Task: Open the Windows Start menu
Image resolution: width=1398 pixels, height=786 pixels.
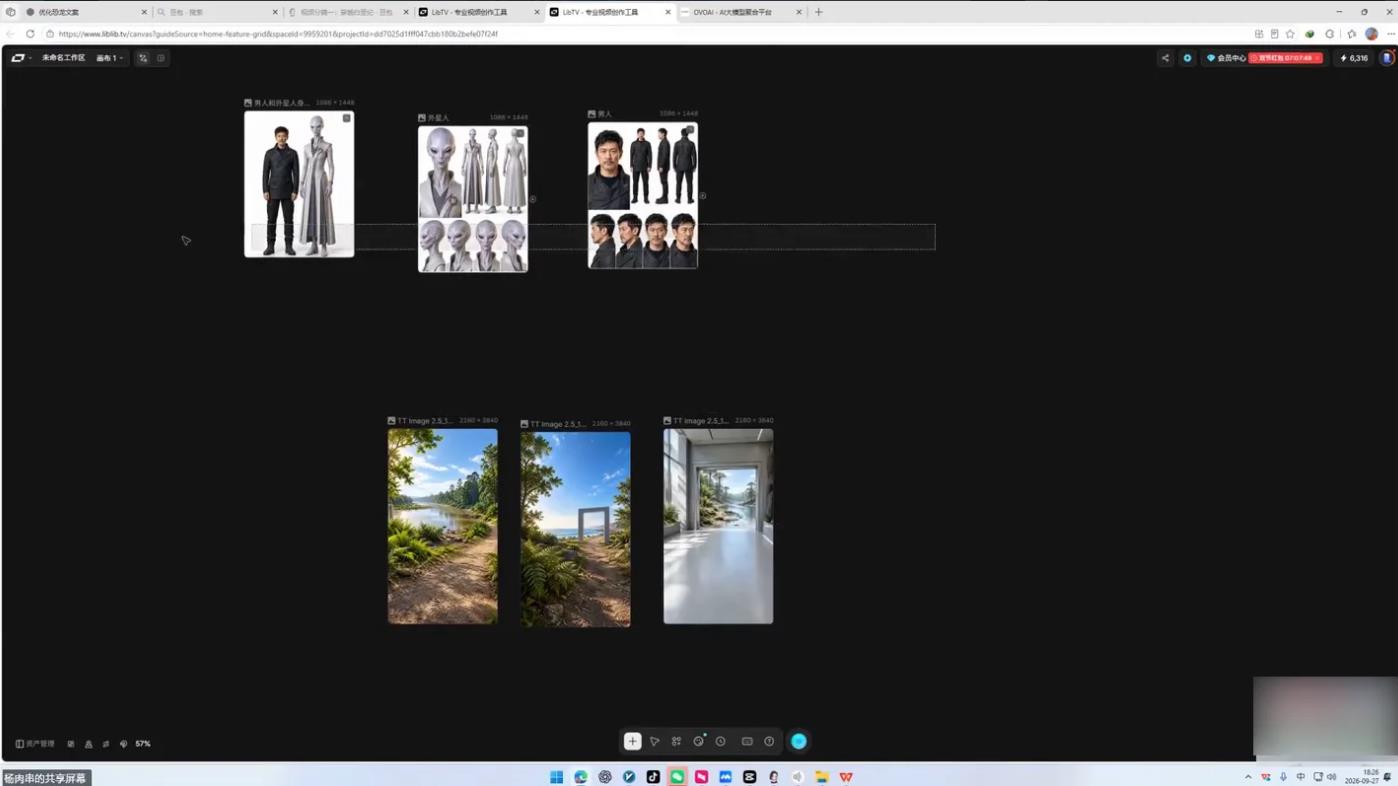Action: pos(556,777)
